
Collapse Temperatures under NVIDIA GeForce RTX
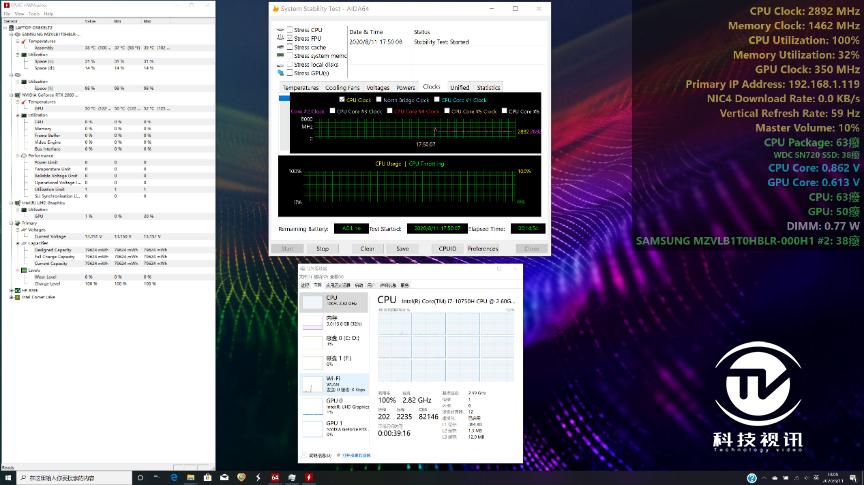18,102
